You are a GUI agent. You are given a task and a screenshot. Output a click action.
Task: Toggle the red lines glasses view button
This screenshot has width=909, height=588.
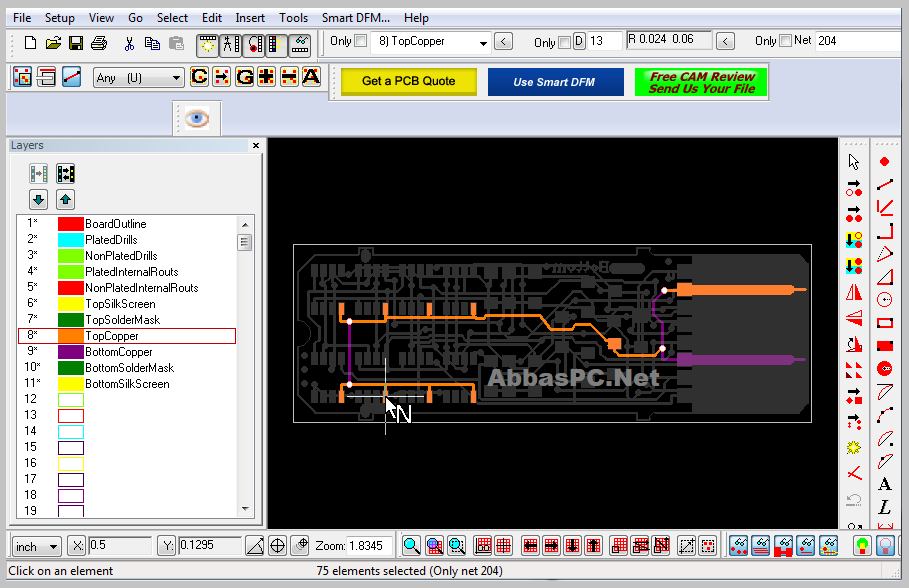[x=761, y=546]
